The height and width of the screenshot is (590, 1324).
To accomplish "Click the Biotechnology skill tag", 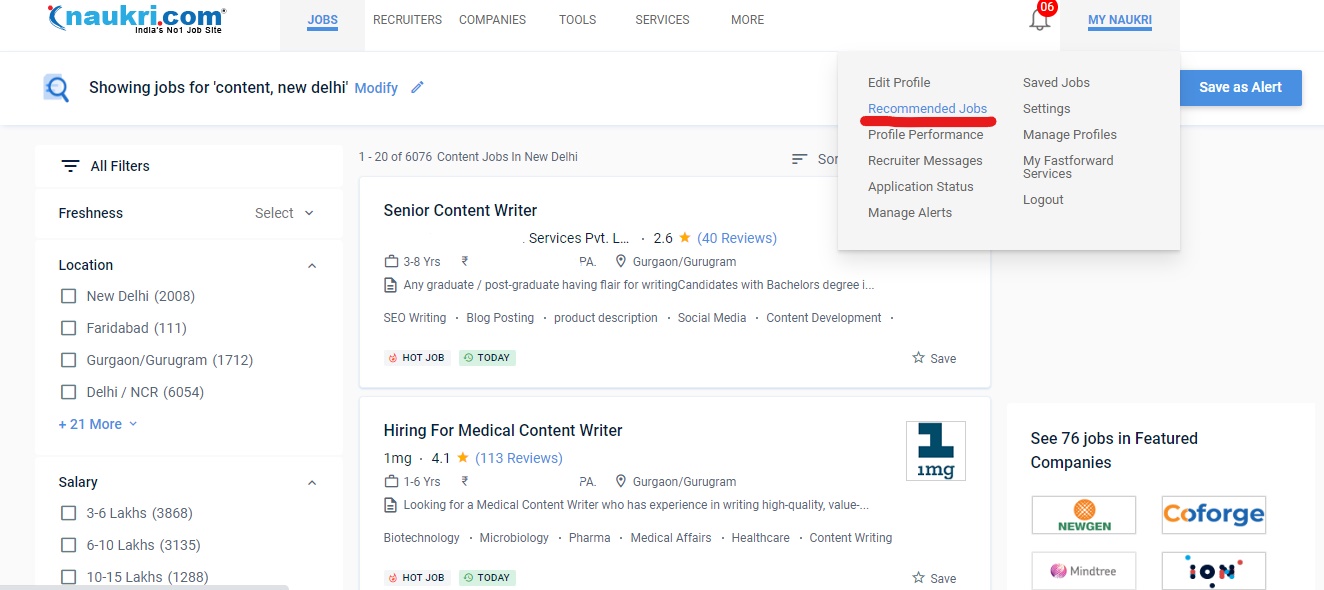I will (421, 538).
